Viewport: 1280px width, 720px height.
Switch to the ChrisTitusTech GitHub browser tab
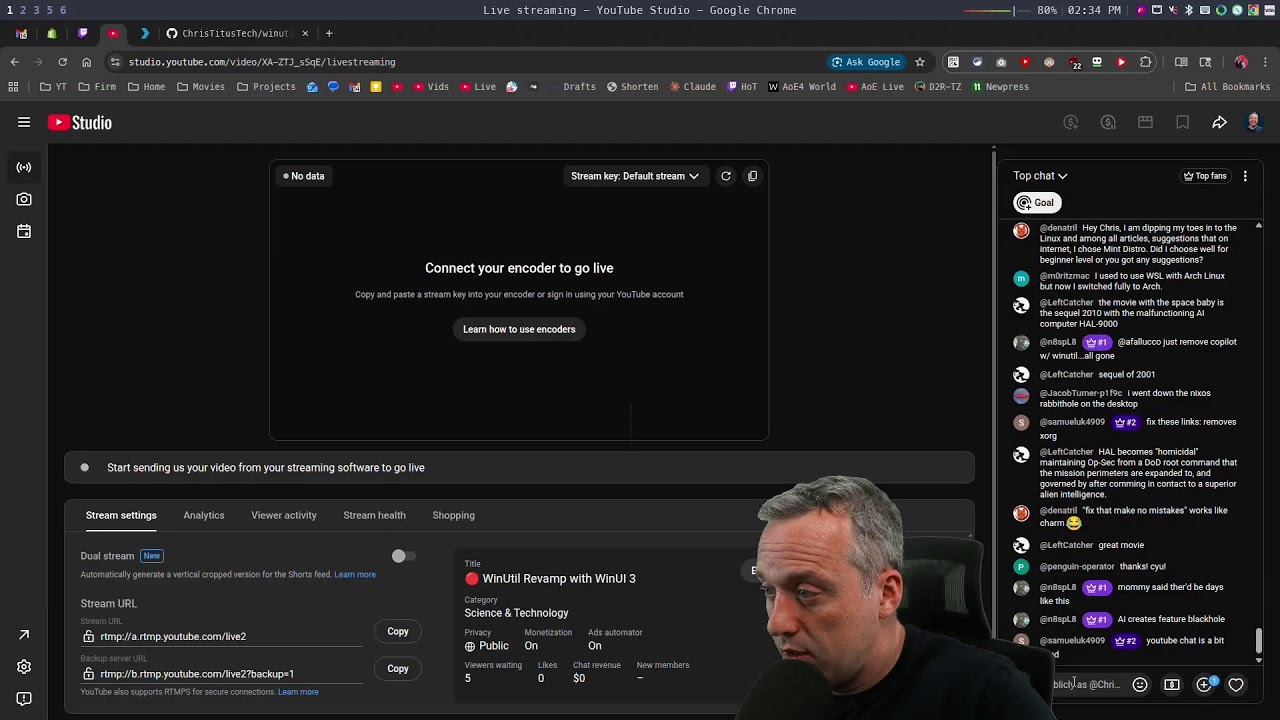click(x=236, y=33)
